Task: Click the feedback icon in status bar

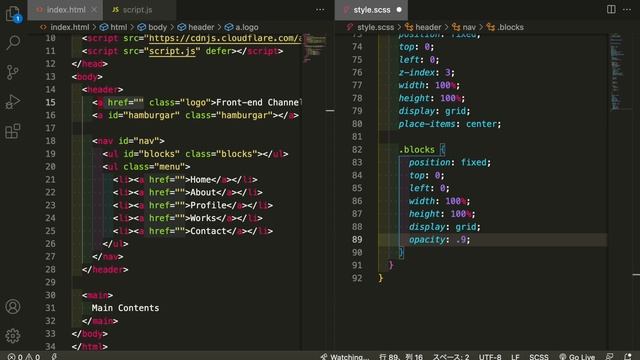Action: click(x=610, y=356)
